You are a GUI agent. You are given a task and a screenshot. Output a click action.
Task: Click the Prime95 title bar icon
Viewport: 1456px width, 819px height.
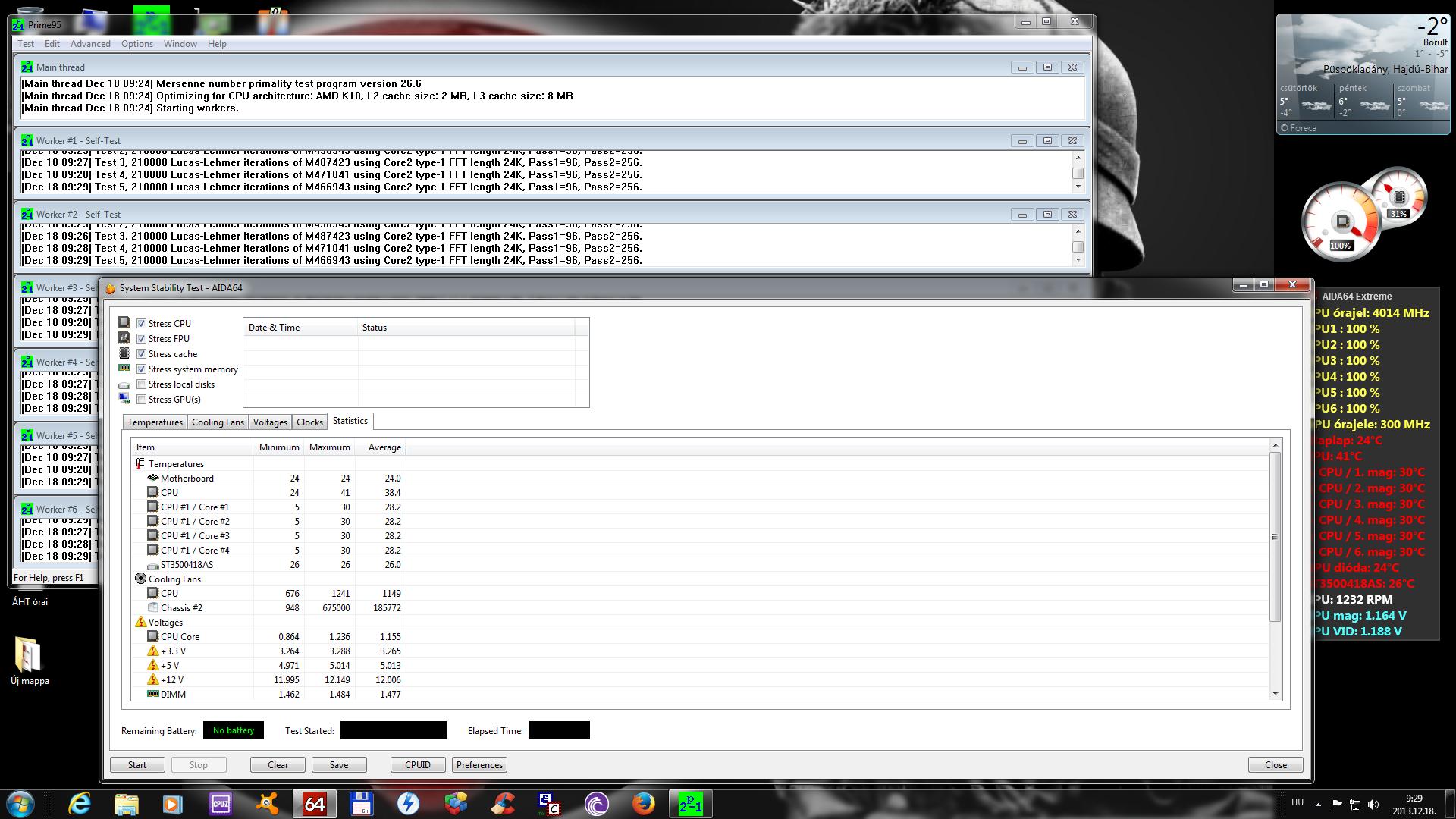pos(18,25)
